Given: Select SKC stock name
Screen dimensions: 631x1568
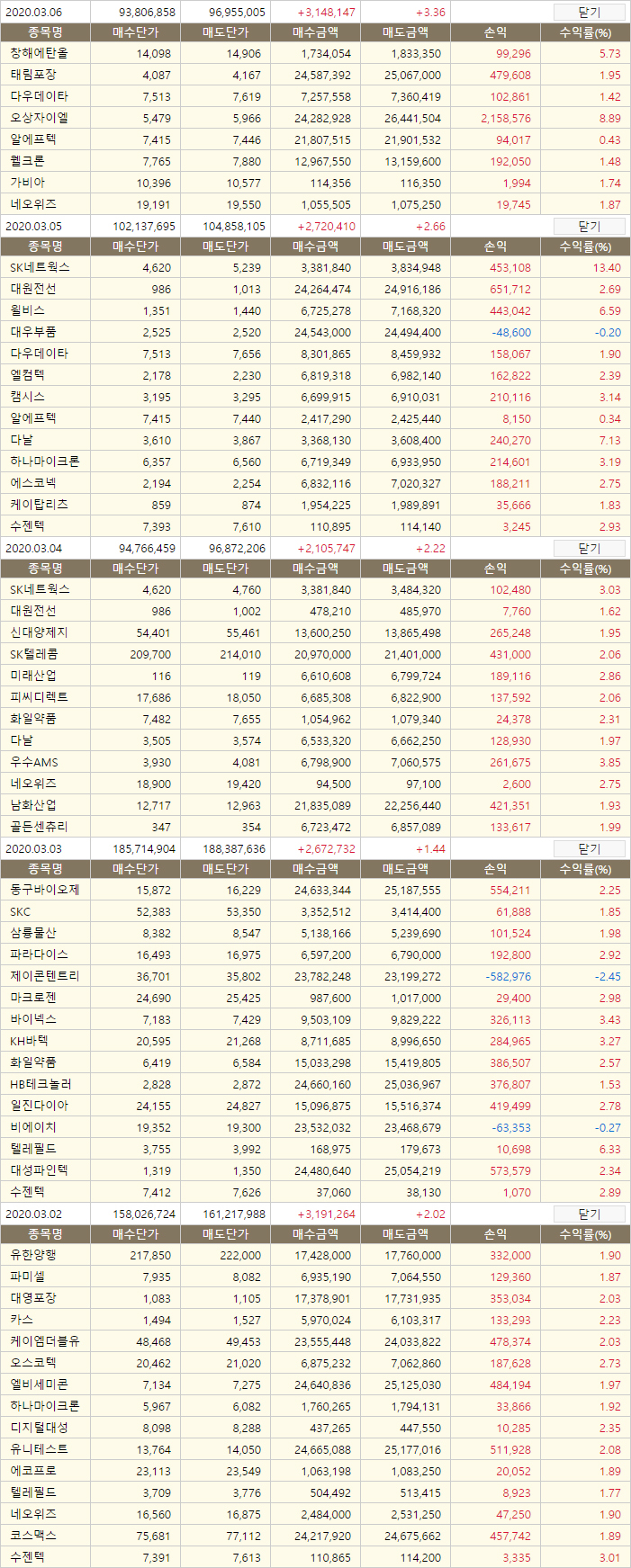Looking at the screenshot, I should [20, 911].
